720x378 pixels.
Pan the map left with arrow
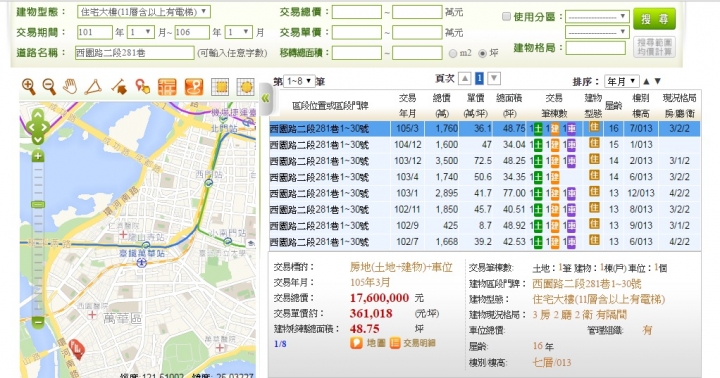30,127
